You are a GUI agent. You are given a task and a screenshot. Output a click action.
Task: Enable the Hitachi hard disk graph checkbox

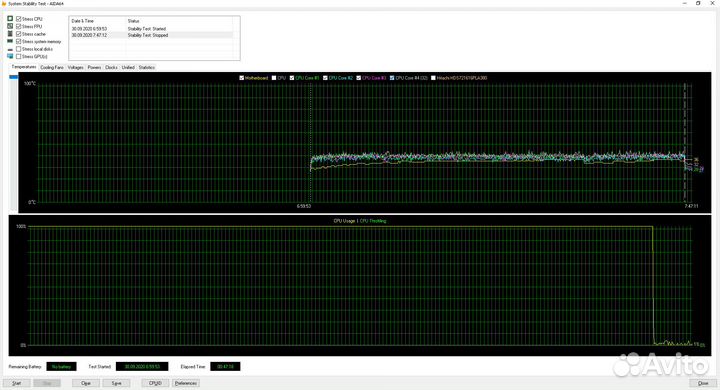433,78
